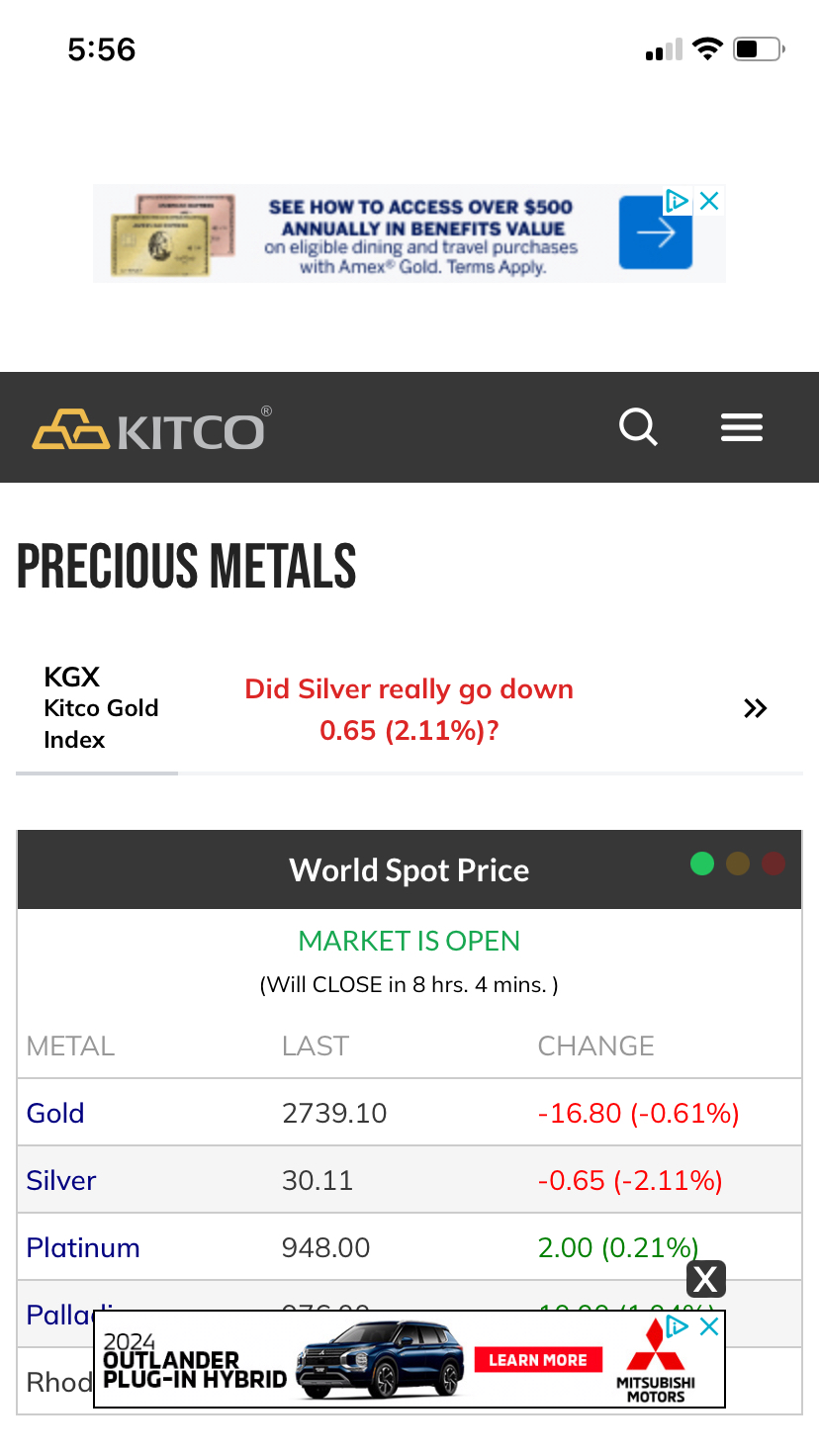Dismiss the Mitsubishi ad with black X

pyautogui.click(x=705, y=1279)
